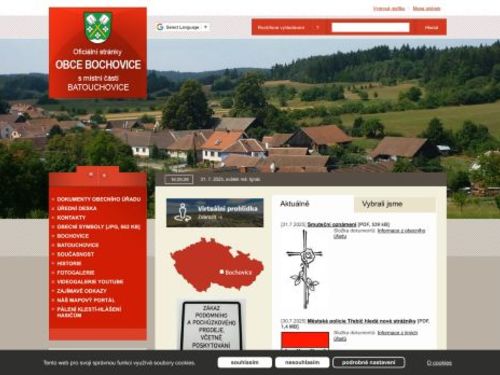The width and height of the screenshot is (500, 375).
Task: Open Úřední deska menu item
Action: pos(77,208)
